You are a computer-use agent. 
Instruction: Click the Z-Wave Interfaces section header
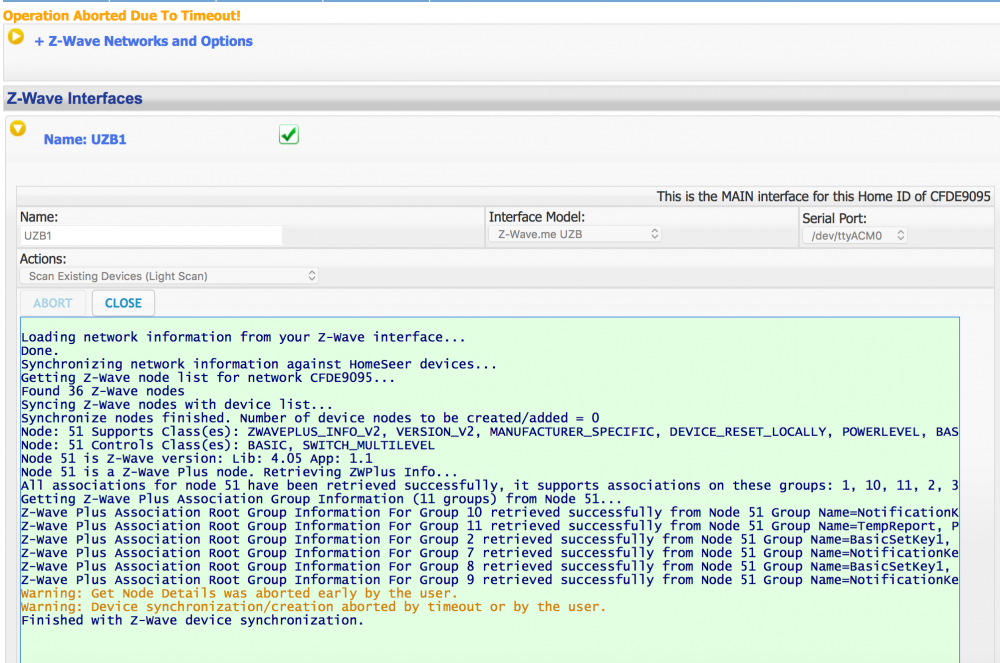tap(75, 99)
